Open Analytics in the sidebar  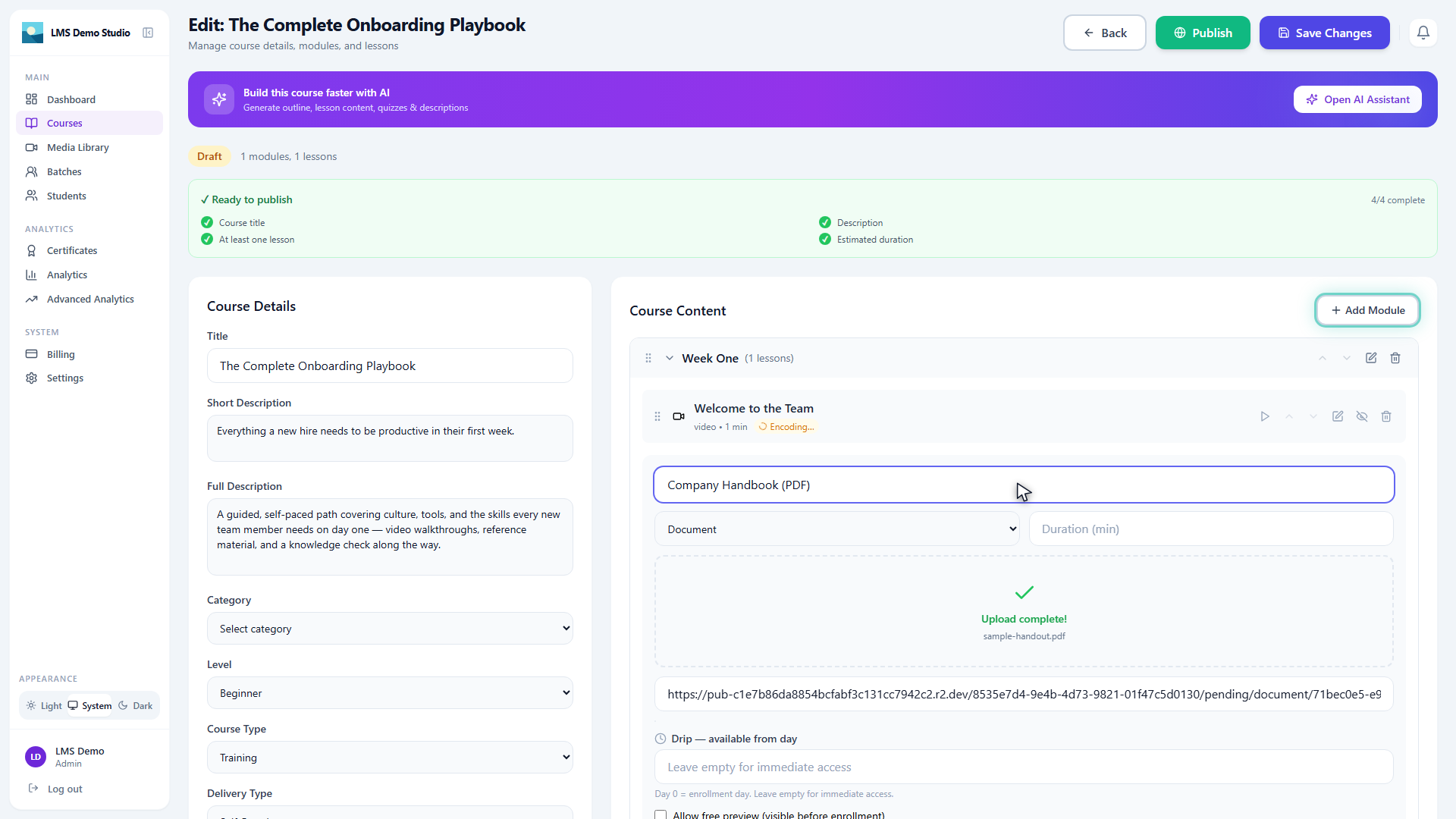click(89, 275)
